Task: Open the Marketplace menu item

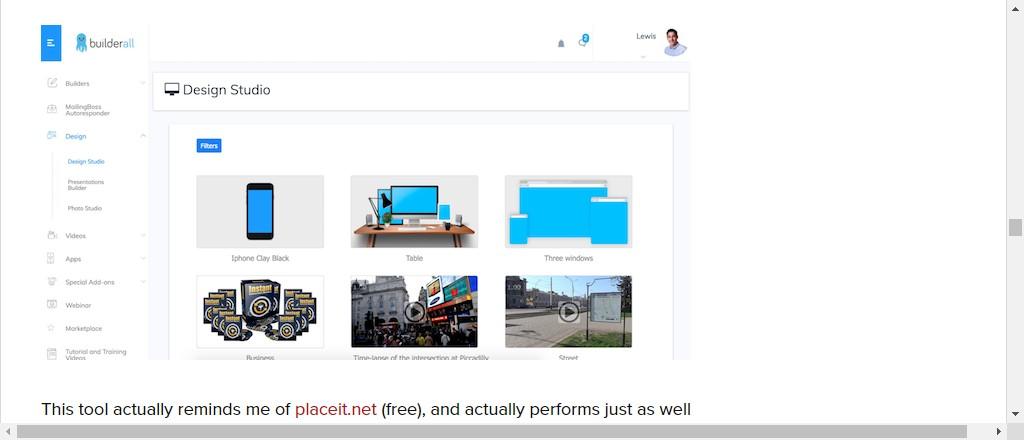Action: point(84,328)
